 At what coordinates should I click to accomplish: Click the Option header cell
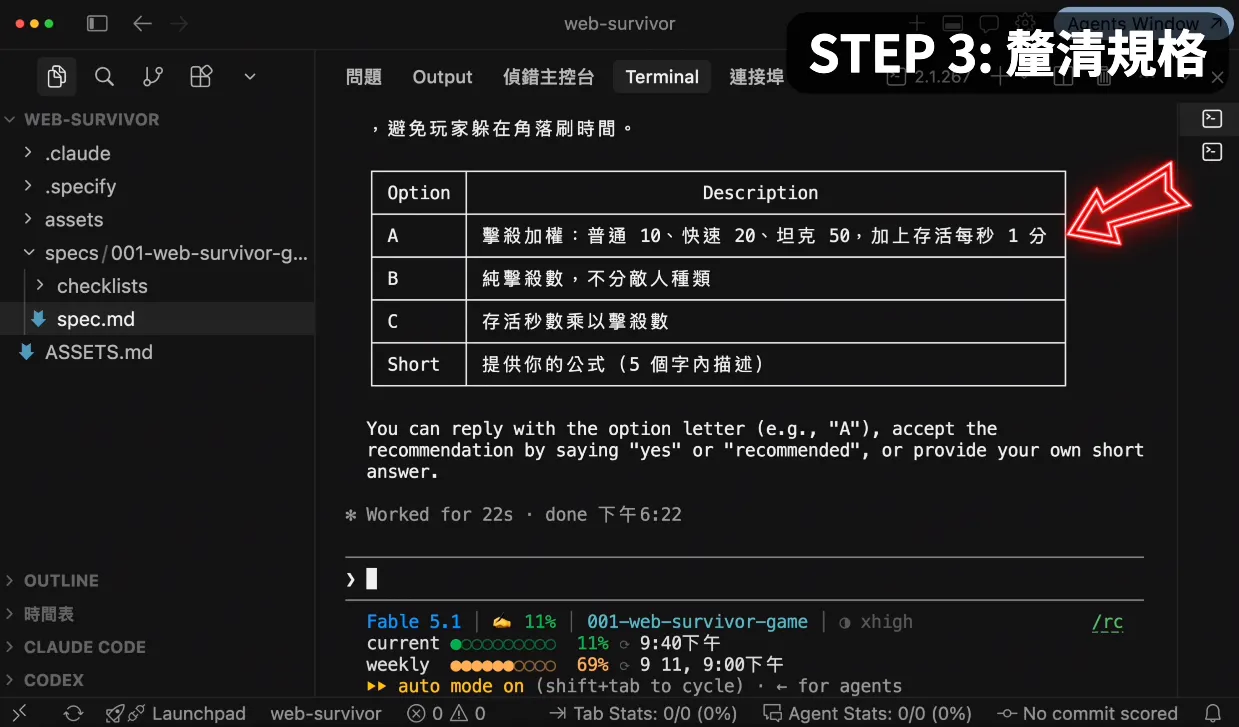[x=419, y=193]
